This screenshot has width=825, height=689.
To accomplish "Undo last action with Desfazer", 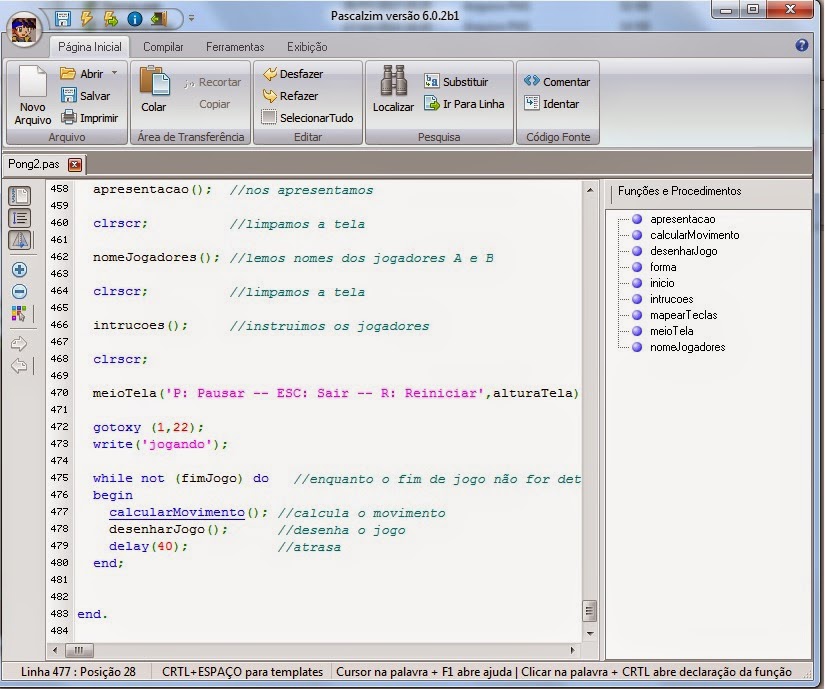I will 293,74.
